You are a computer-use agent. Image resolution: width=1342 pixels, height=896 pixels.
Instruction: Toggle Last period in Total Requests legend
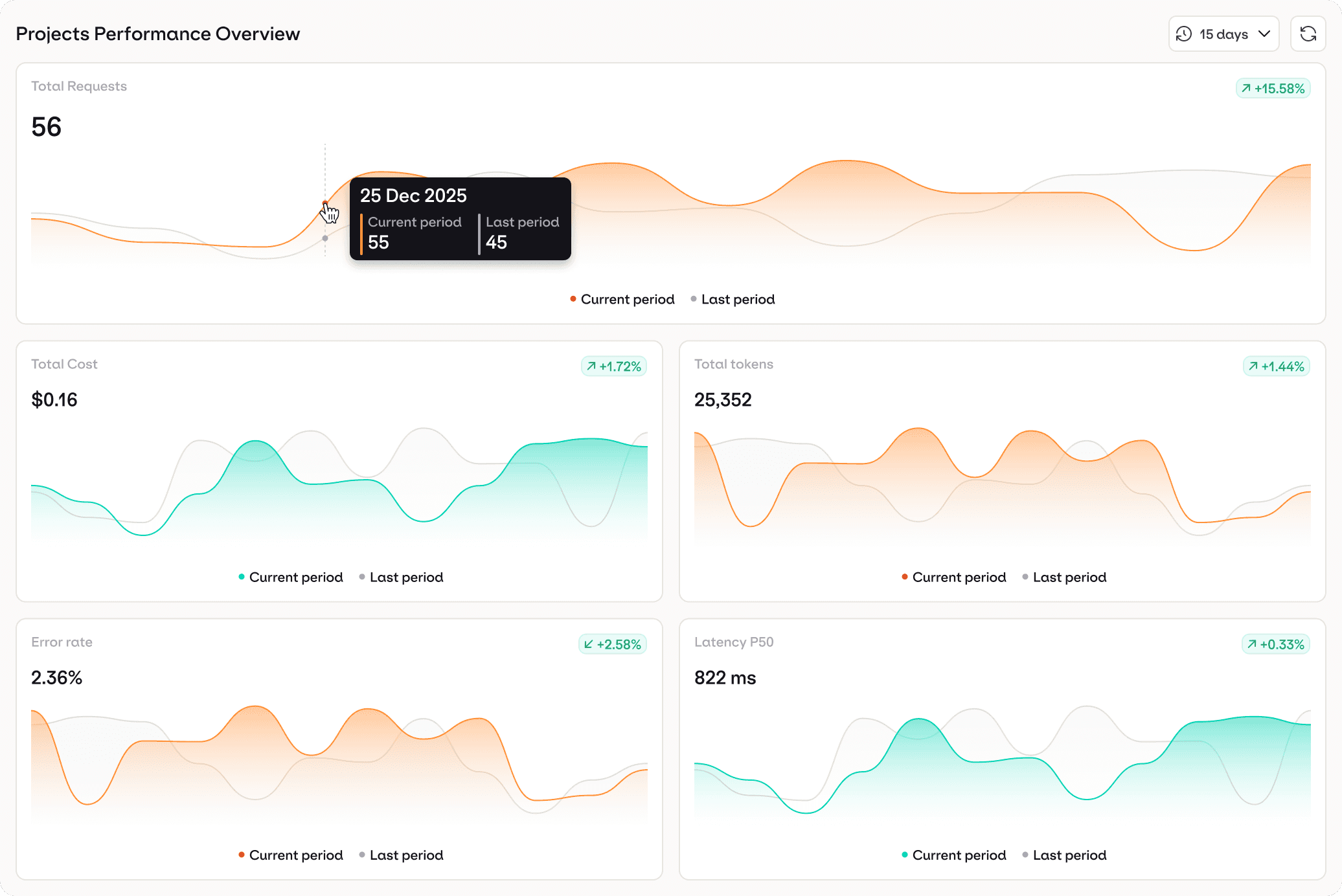pos(733,299)
